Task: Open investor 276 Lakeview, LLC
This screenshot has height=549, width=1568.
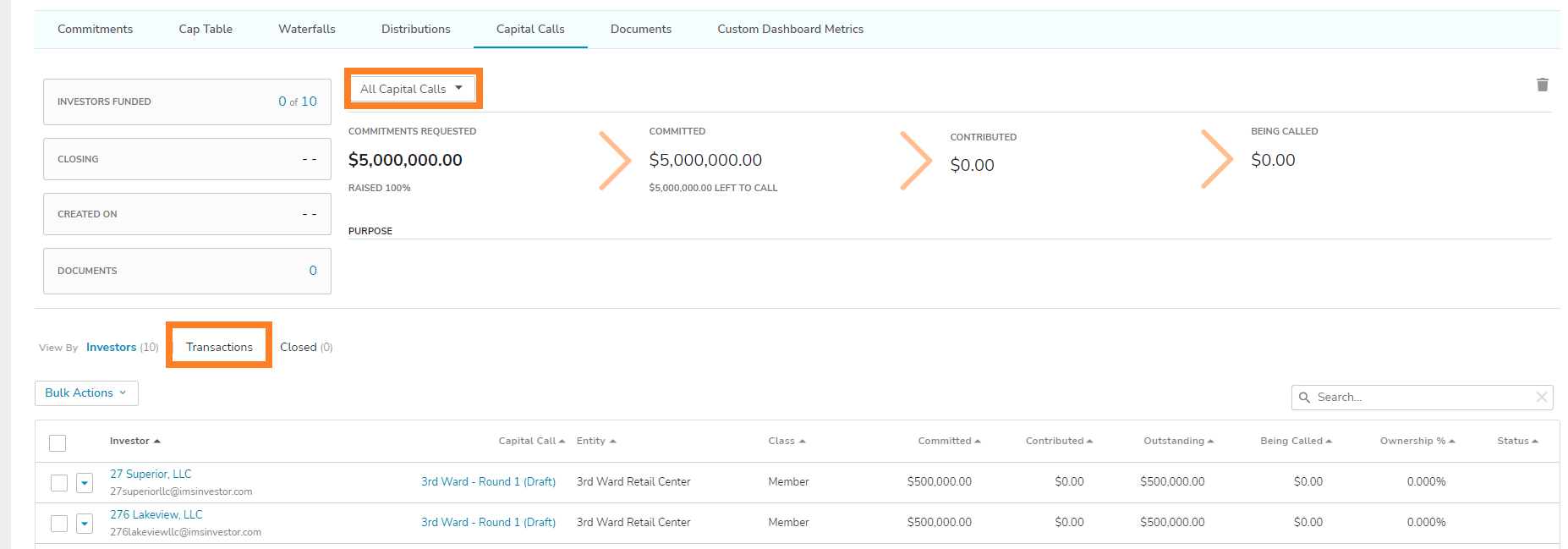Action: pyautogui.click(x=156, y=514)
